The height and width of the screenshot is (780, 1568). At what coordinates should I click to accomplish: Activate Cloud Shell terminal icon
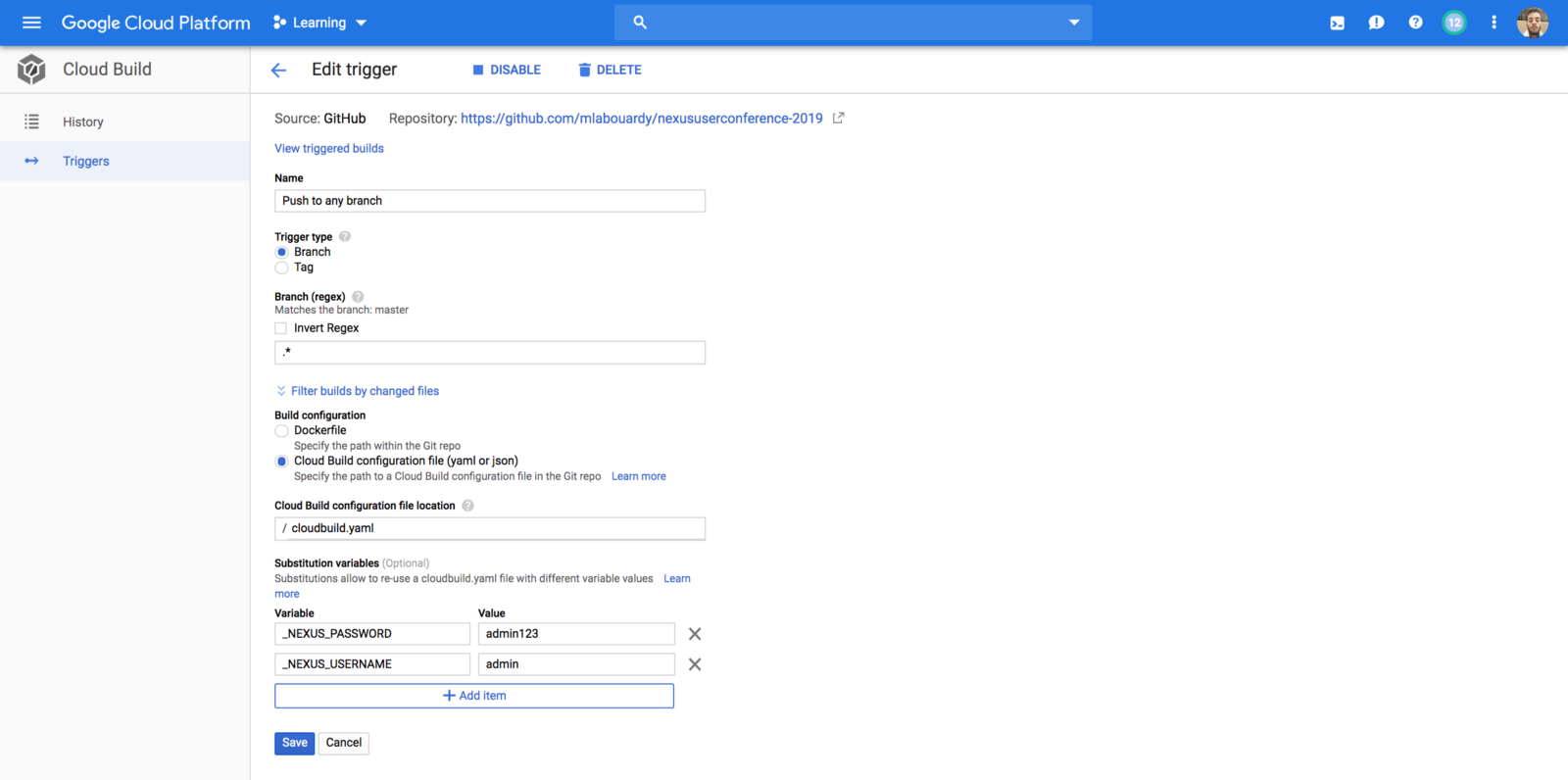coord(1337,23)
